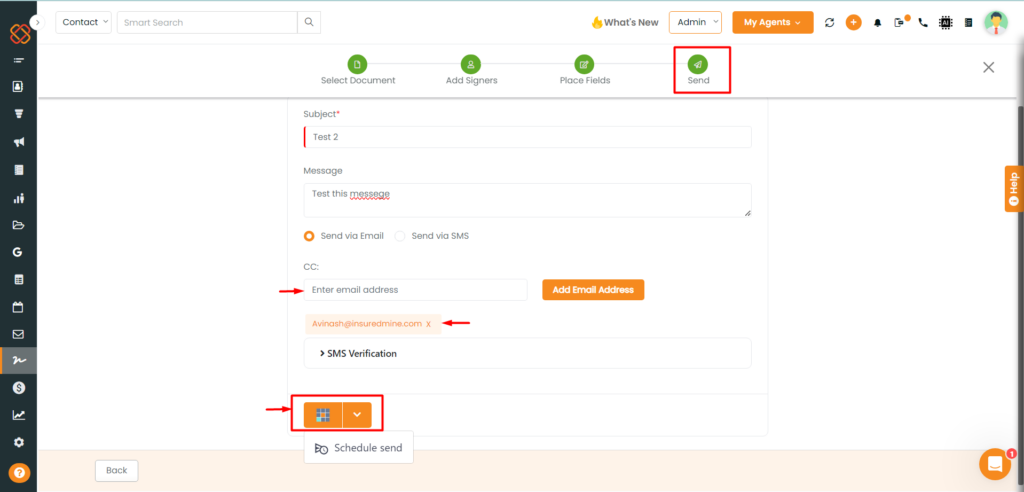Choose Schedule send from the menu
The width and height of the screenshot is (1024, 492).
[x=359, y=448]
